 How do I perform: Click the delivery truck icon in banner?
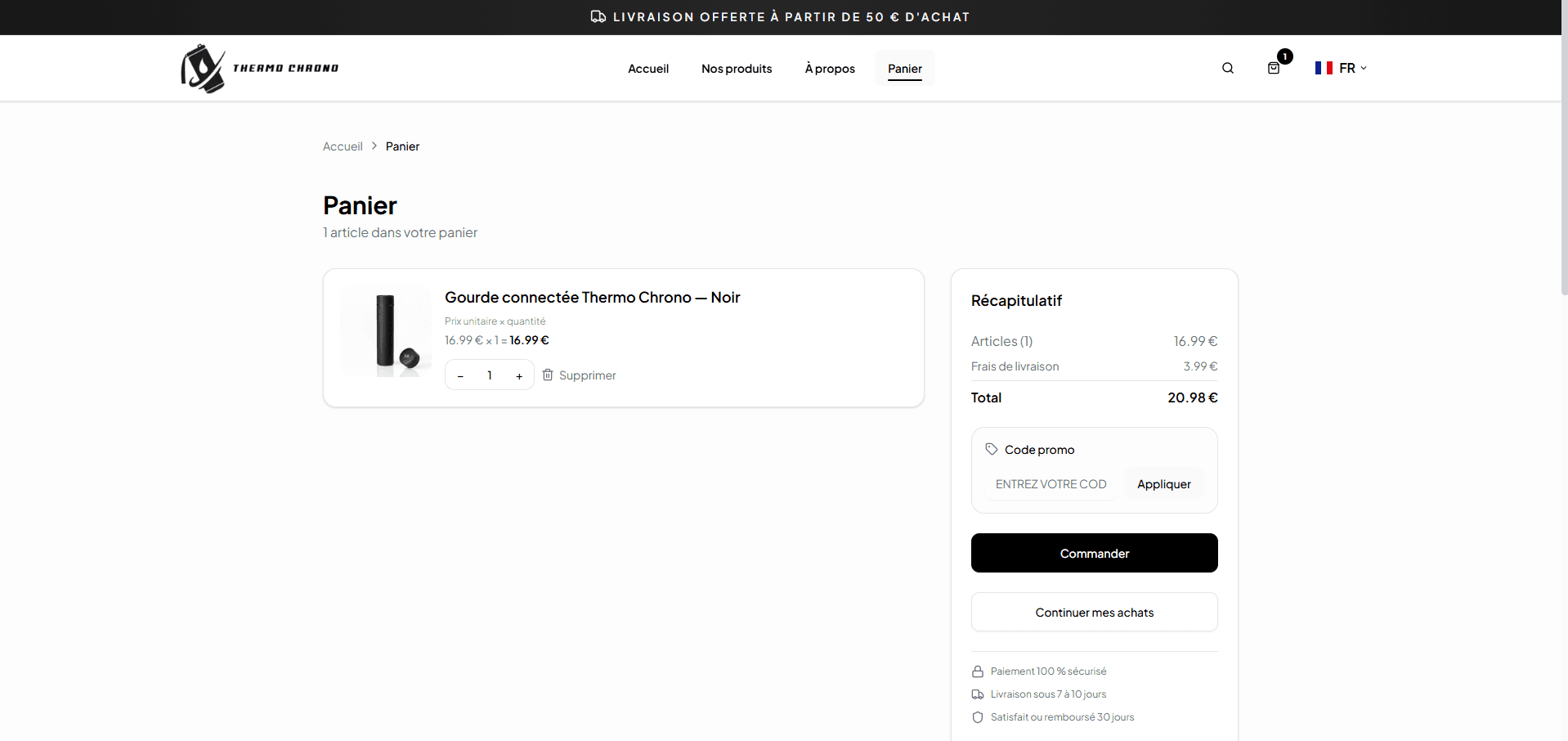(x=598, y=17)
